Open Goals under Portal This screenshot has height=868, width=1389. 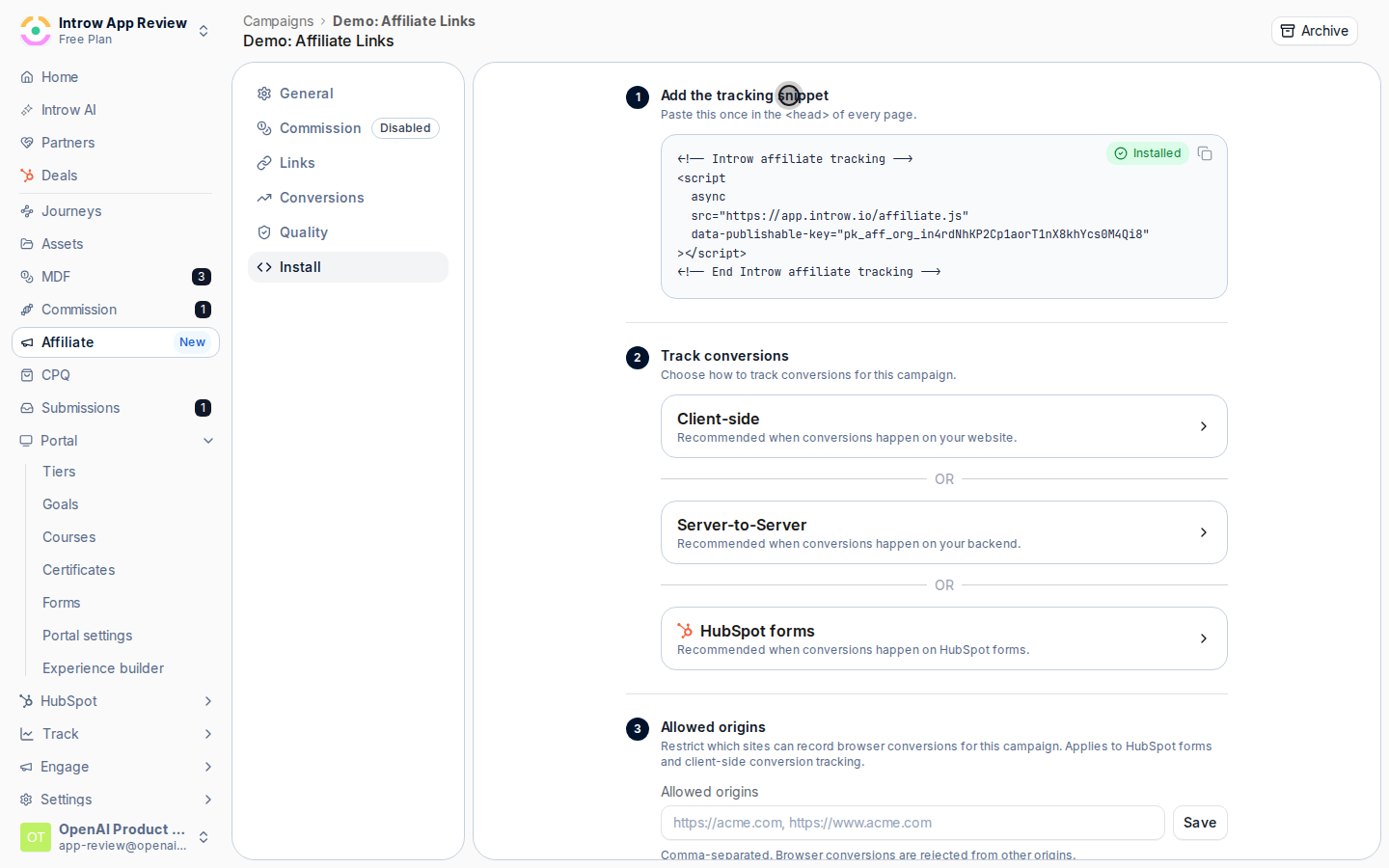click(61, 504)
